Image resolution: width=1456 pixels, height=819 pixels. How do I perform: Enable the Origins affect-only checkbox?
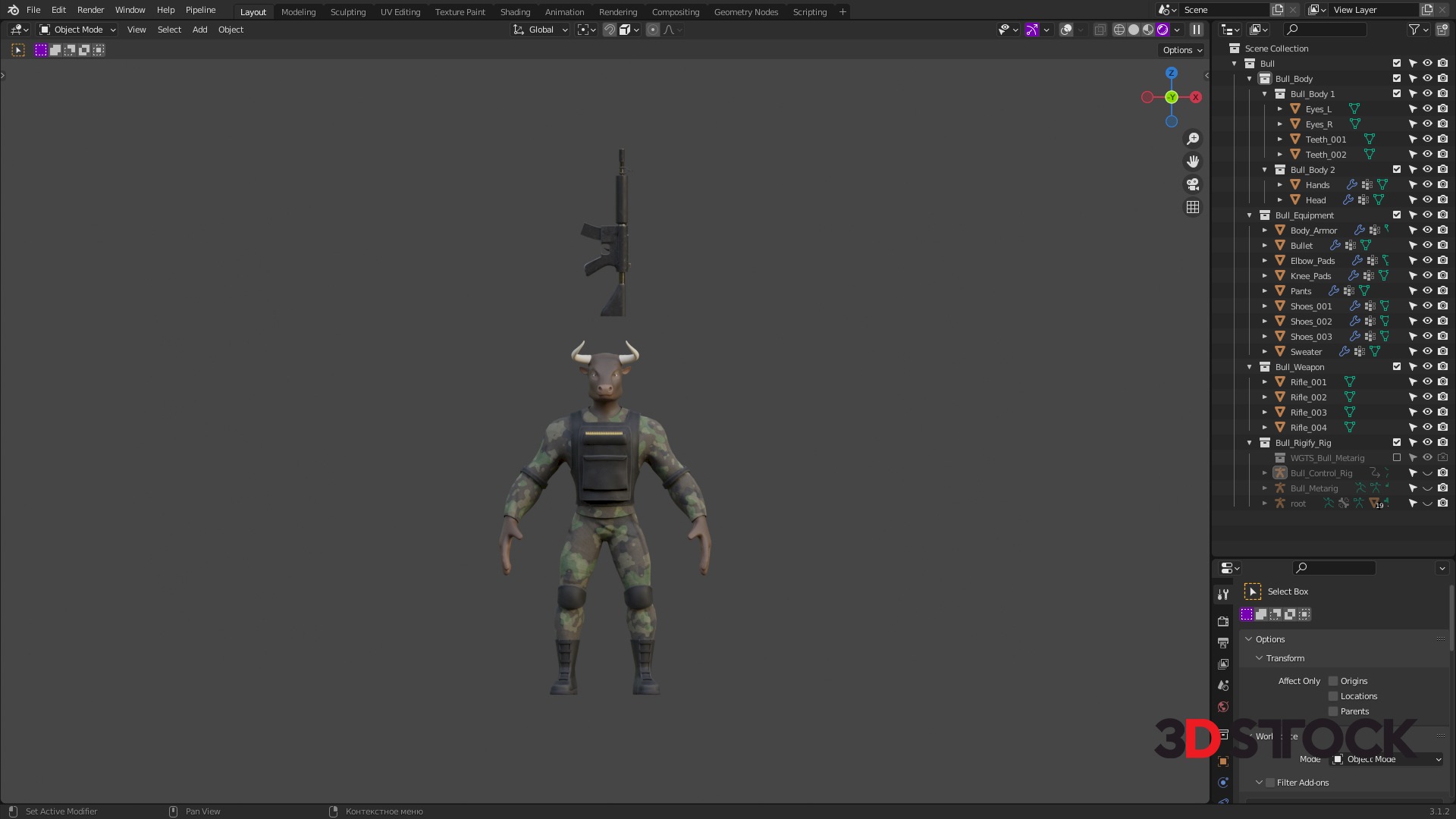pyautogui.click(x=1333, y=681)
